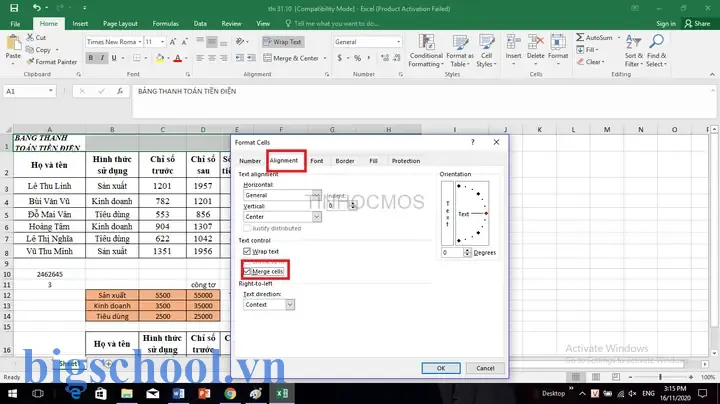Expand the Name Box dropdown

click(51, 91)
